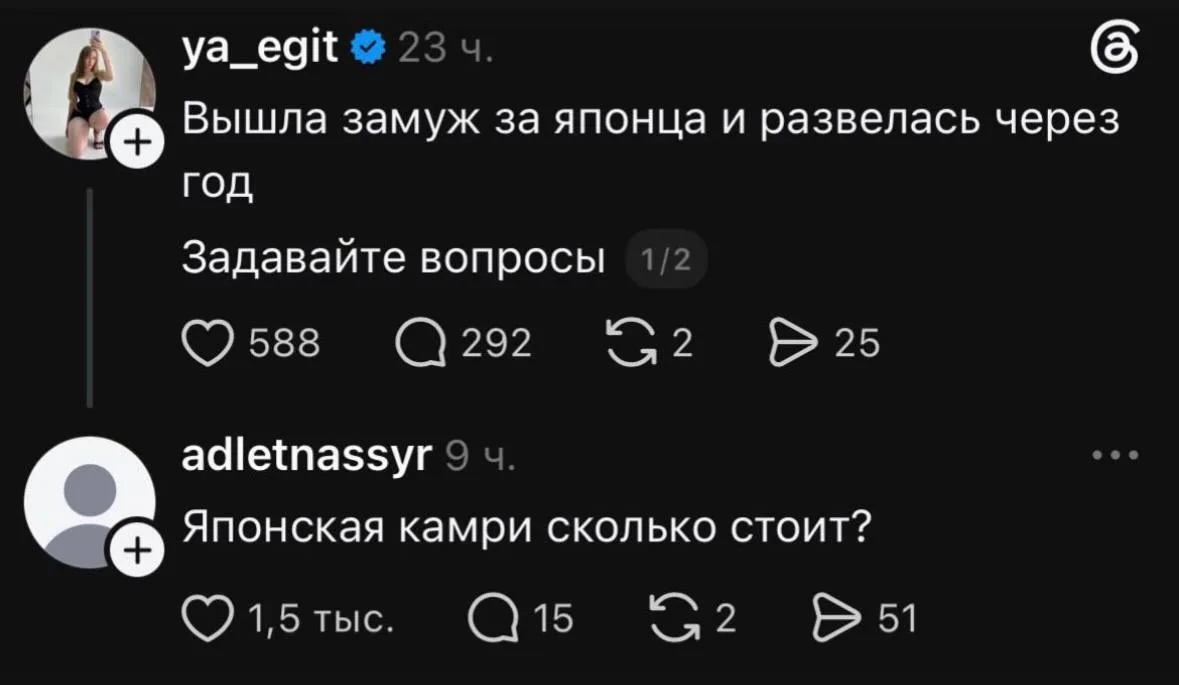Share ya_egit's post via send icon
Viewport: 1179px width, 685px height.
[x=793, y=344]
